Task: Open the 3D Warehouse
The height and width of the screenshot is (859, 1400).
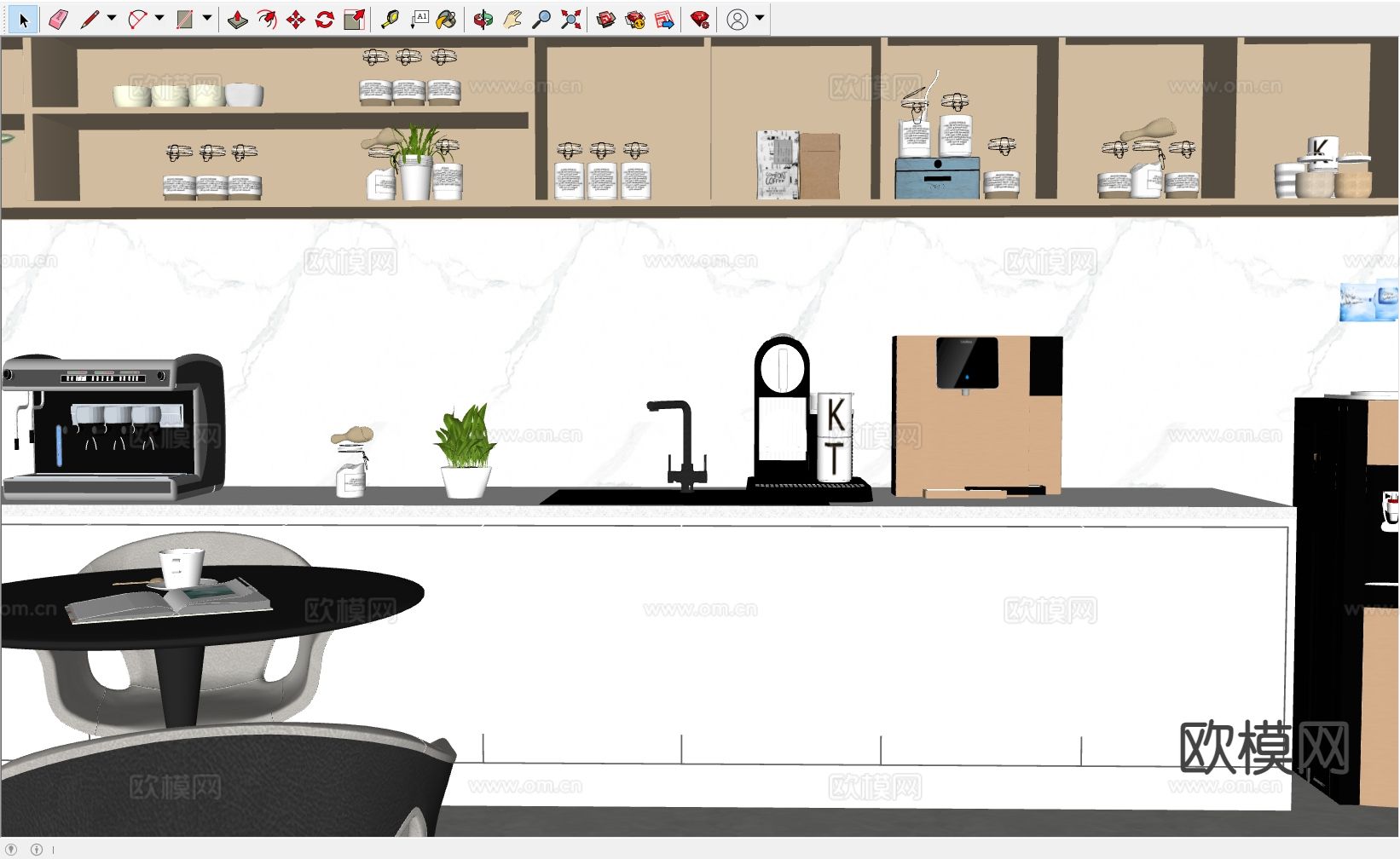Action: (606, 19)
